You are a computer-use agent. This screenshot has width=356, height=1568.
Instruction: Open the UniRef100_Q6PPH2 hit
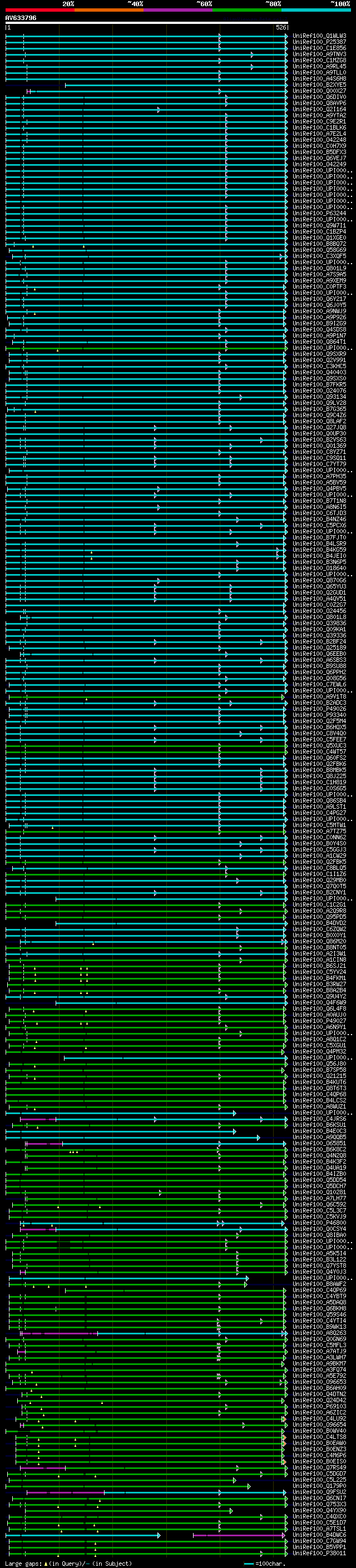(319, 672)
